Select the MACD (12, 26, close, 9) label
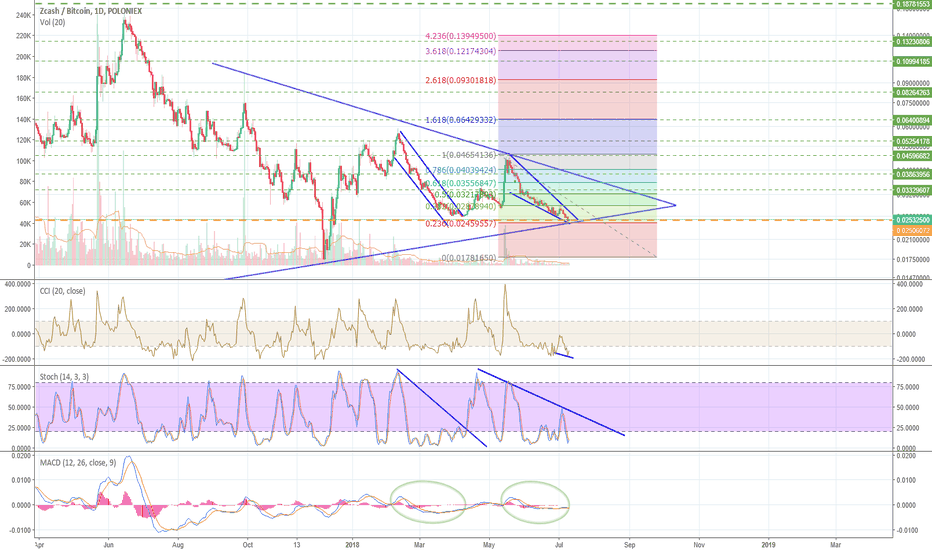Image resolution: width=932 pixels, height=550 pixels. pos(78,462)
